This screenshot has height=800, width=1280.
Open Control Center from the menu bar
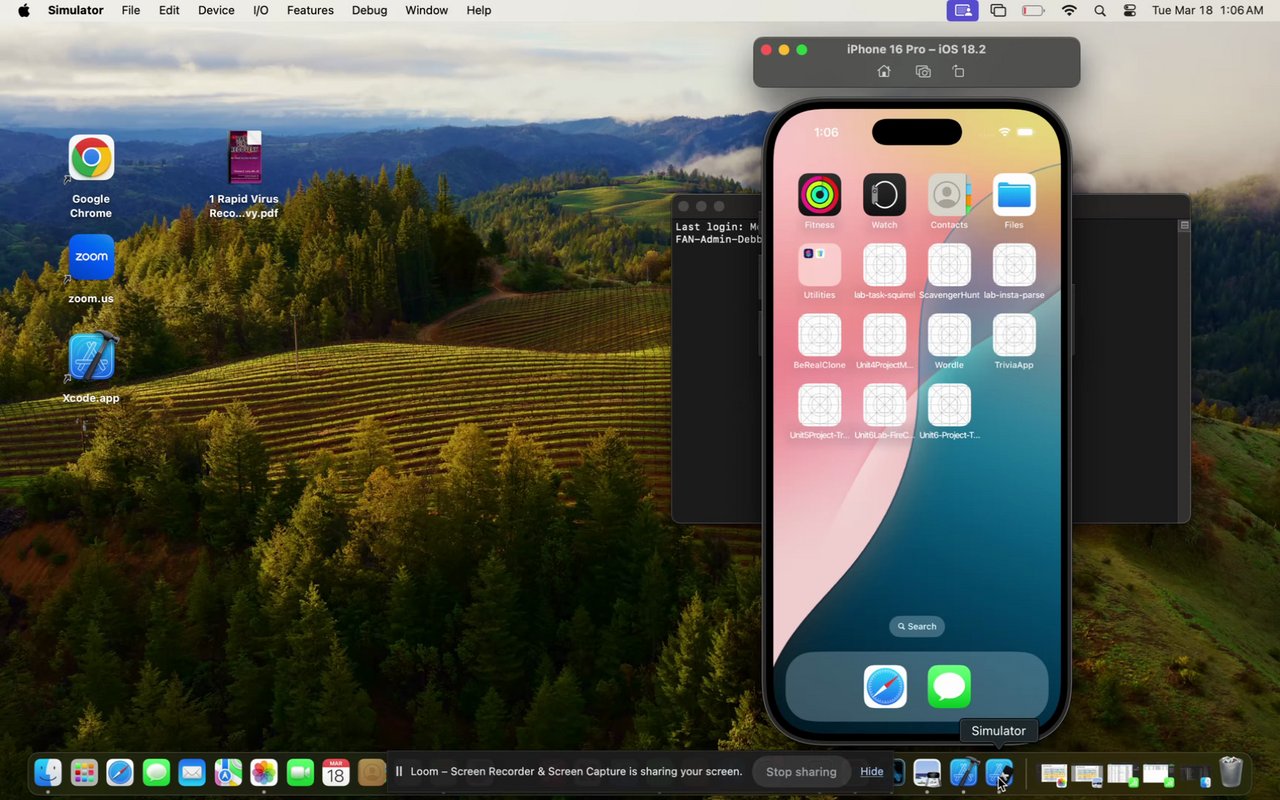point(1130,10)
